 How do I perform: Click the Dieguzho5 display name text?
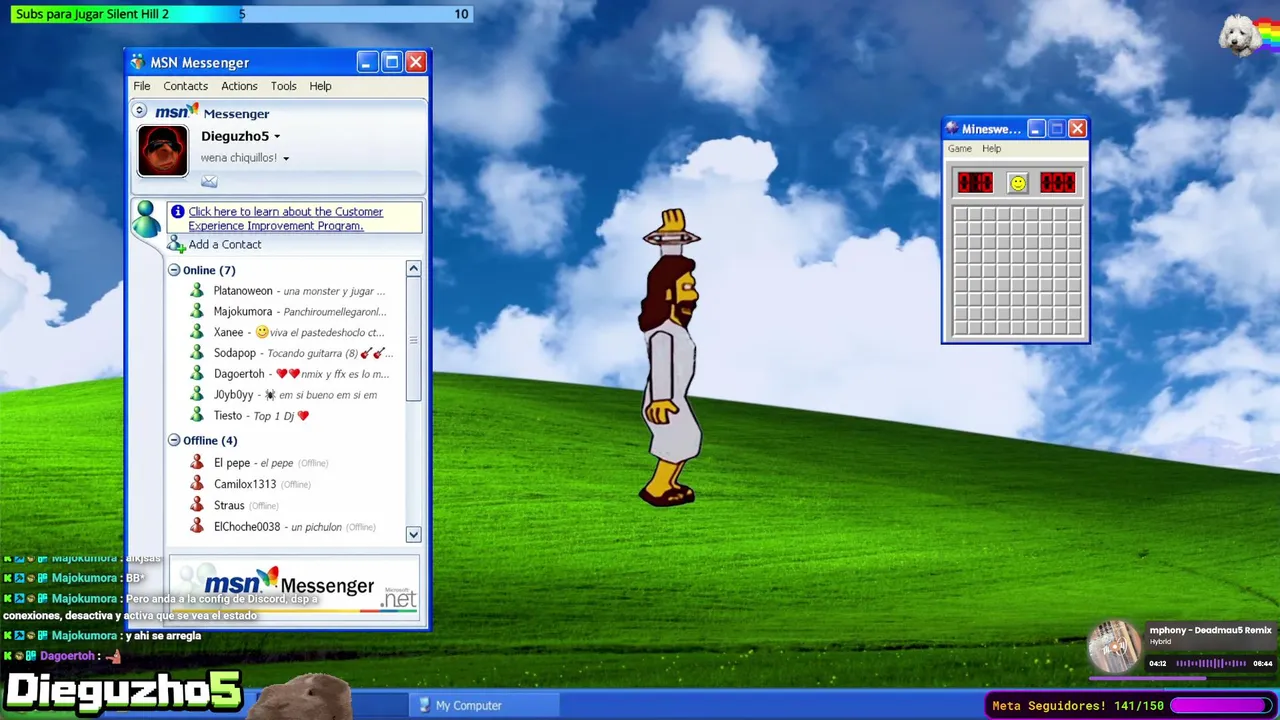click(x=235, y=137)
